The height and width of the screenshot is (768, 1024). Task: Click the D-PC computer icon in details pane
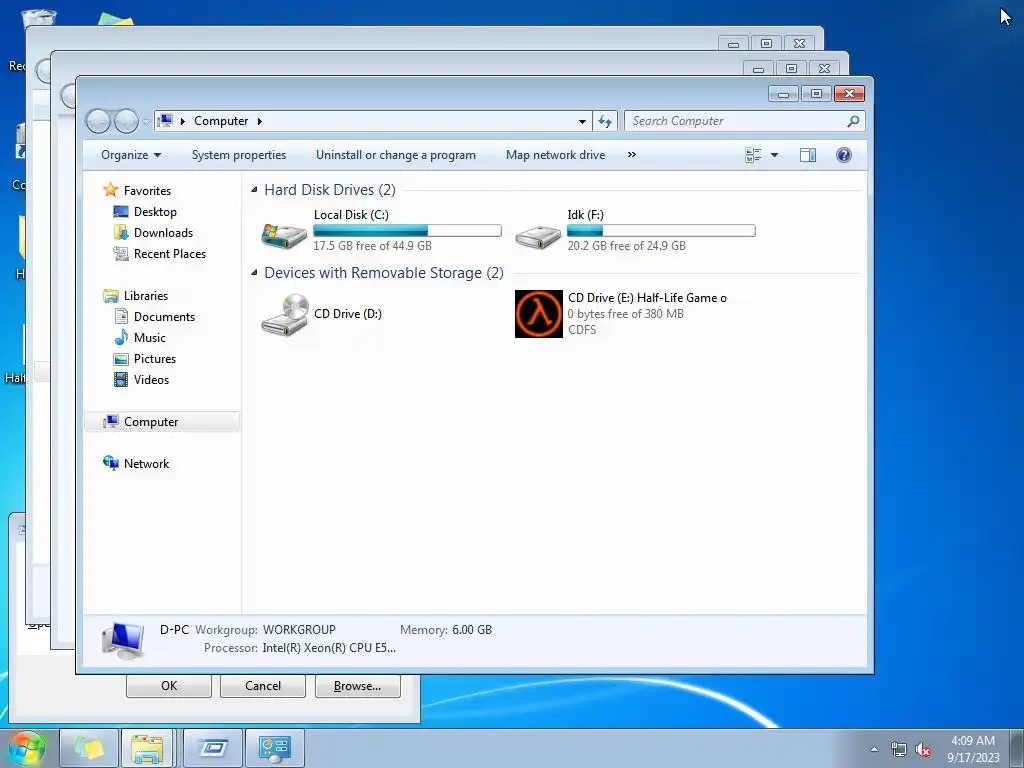[x=123, y=640]
